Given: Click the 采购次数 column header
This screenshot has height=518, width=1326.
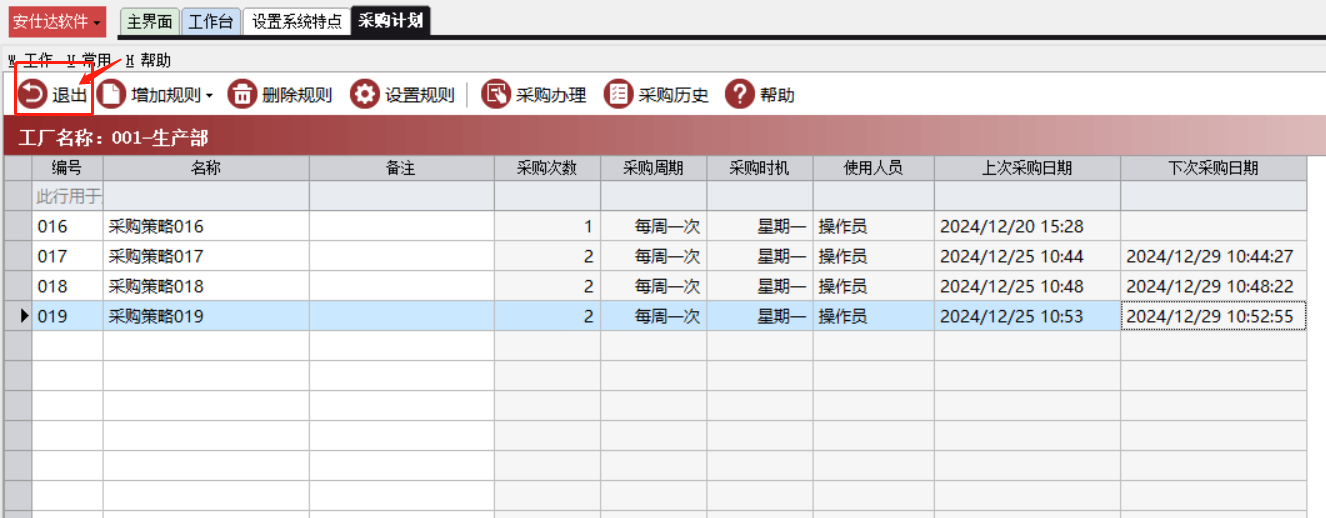Looking at the screenshot, I should tap(547, 168).
